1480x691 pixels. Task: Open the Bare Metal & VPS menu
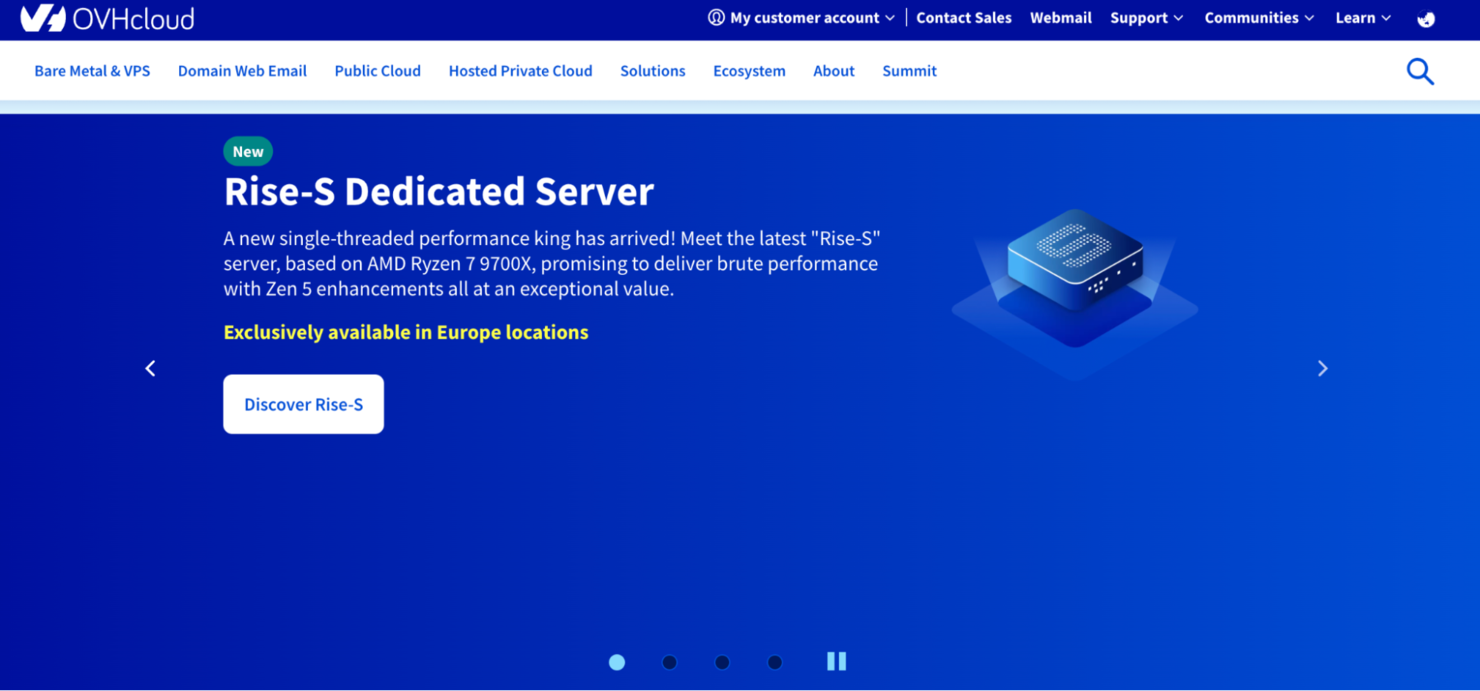(x=91, y=71)
